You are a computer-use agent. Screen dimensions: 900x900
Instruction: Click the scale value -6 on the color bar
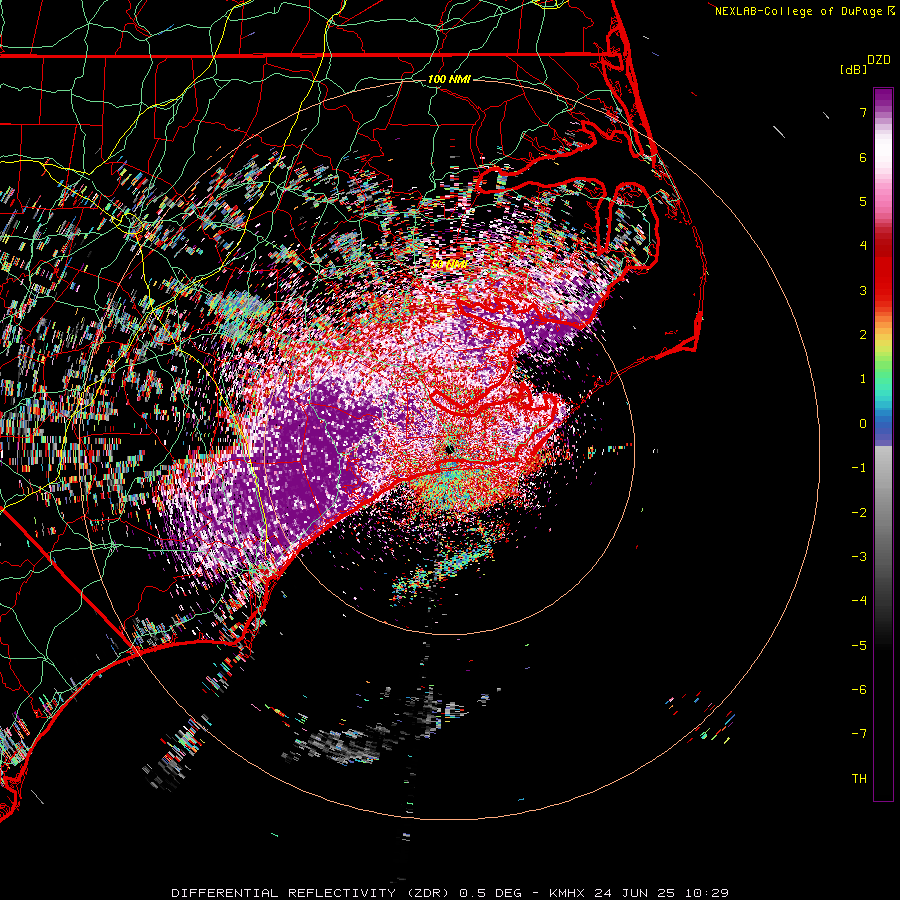859,690
